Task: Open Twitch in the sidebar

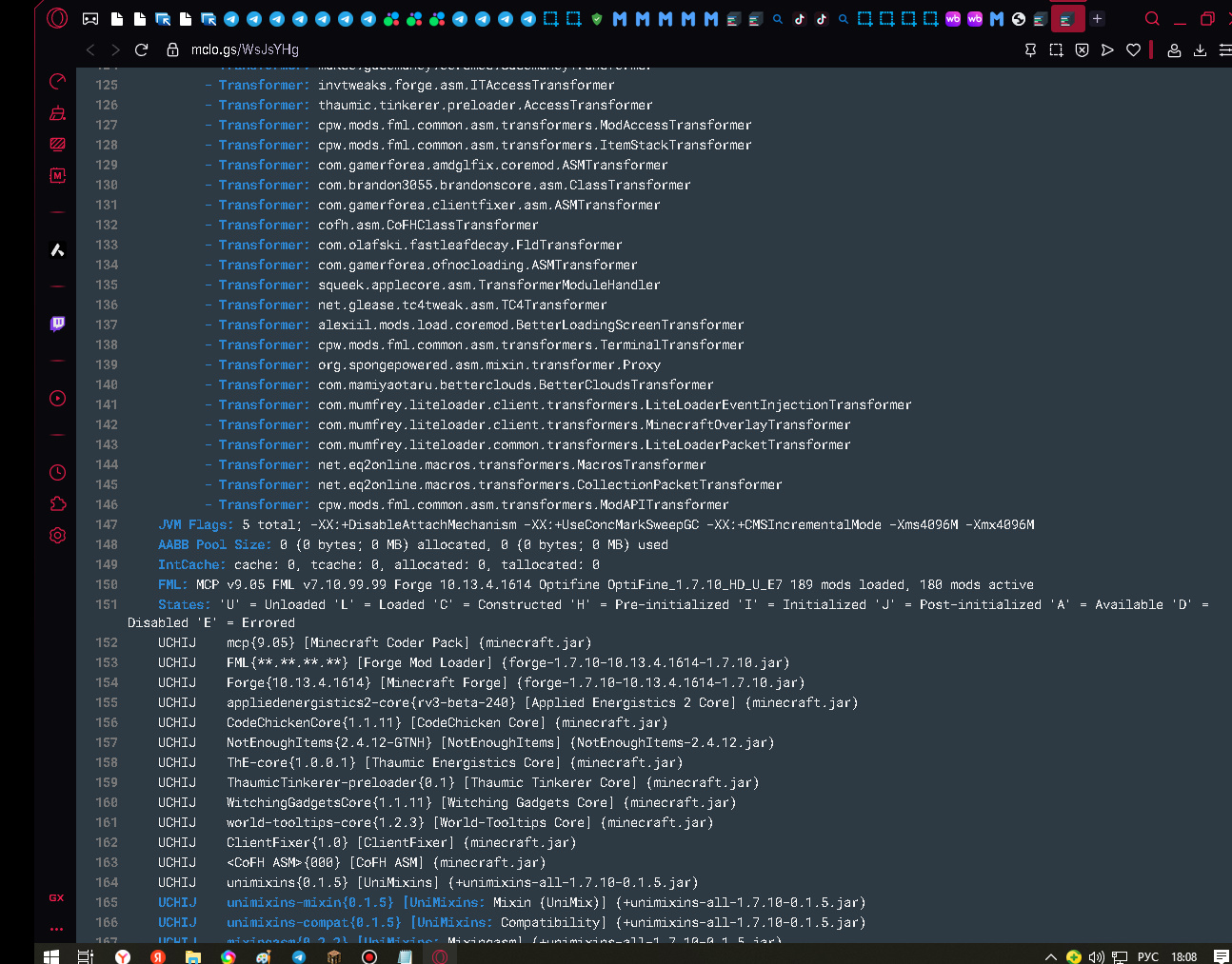Action: 57,324
